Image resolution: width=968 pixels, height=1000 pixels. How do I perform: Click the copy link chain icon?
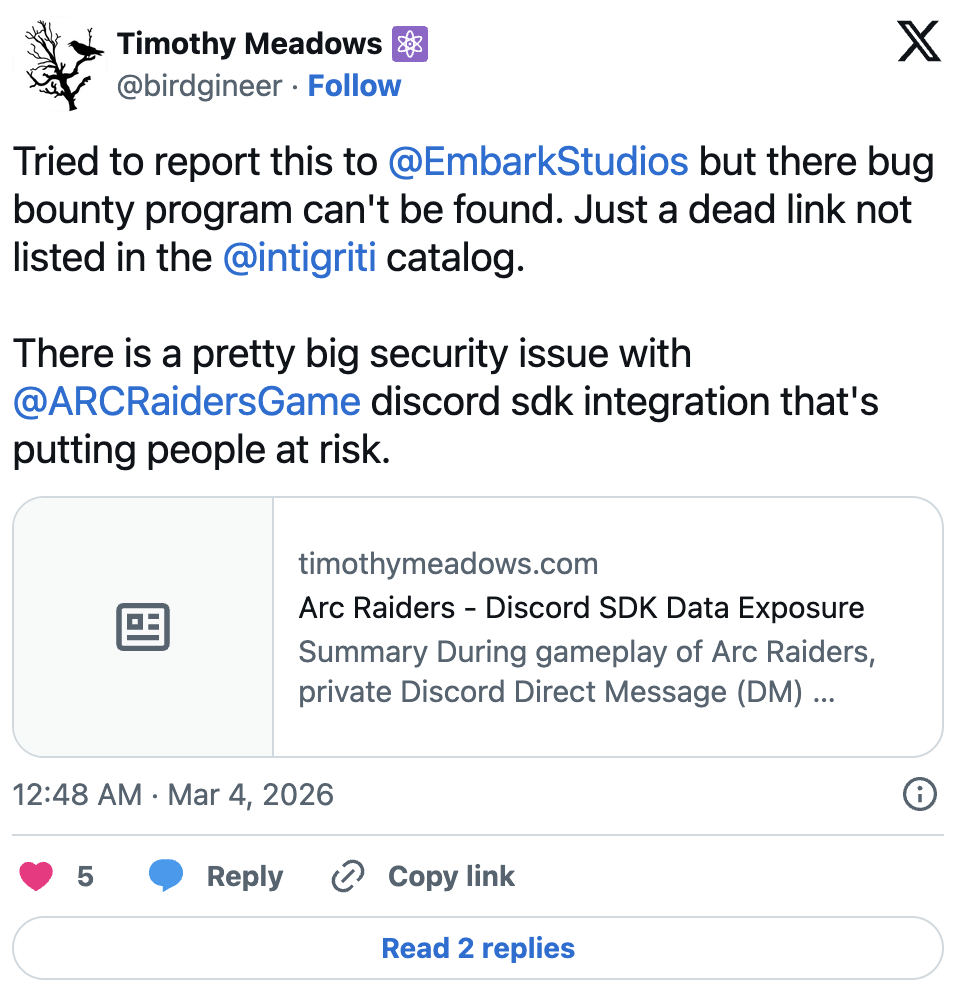(347, 877)
